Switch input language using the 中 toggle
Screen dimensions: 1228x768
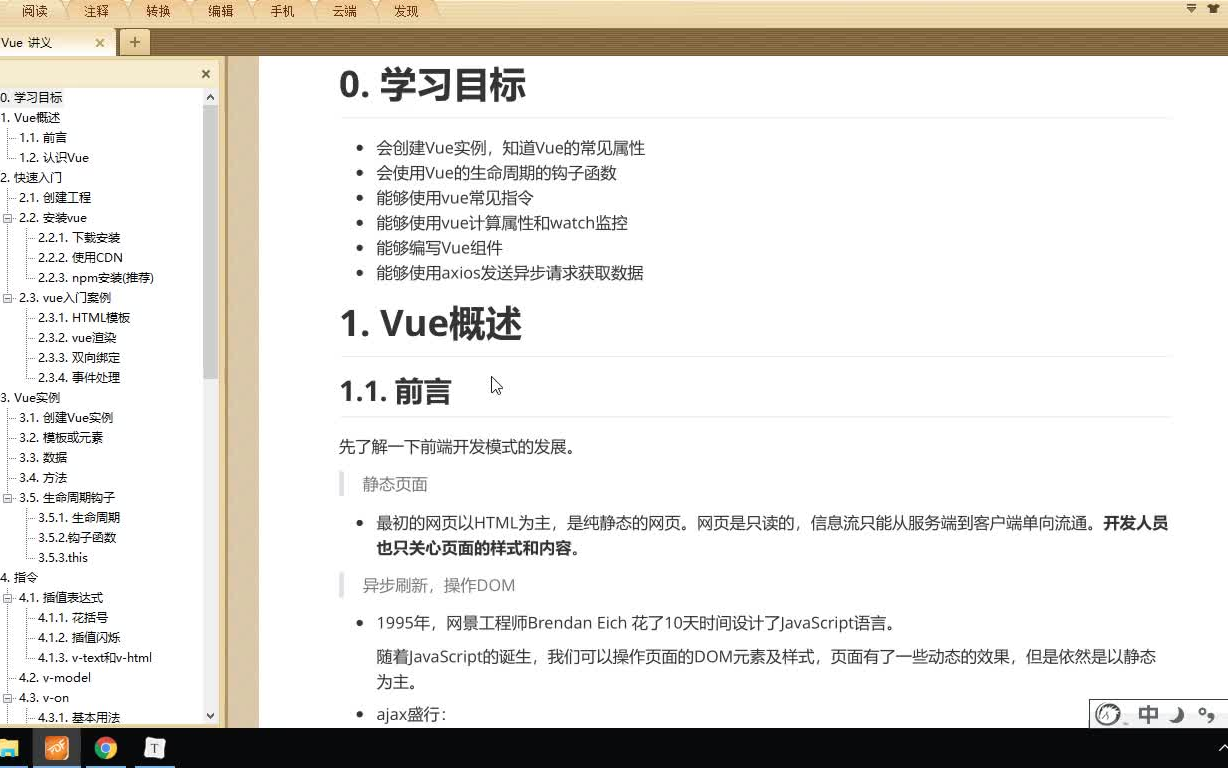click(1148, 714)
